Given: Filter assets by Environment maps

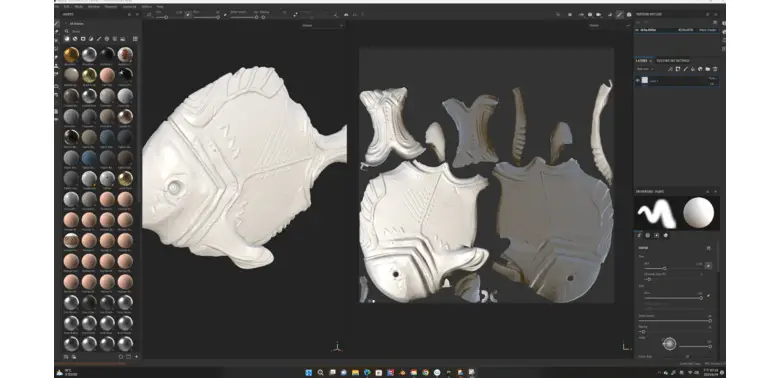Looking at the screenshot, I should [x=122, y=38].
